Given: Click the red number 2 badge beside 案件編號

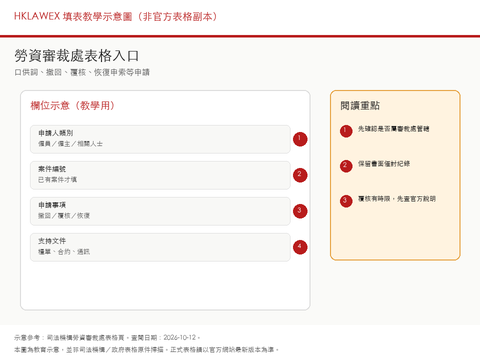Looking at the screenshot, I should (x=300, y=175).
